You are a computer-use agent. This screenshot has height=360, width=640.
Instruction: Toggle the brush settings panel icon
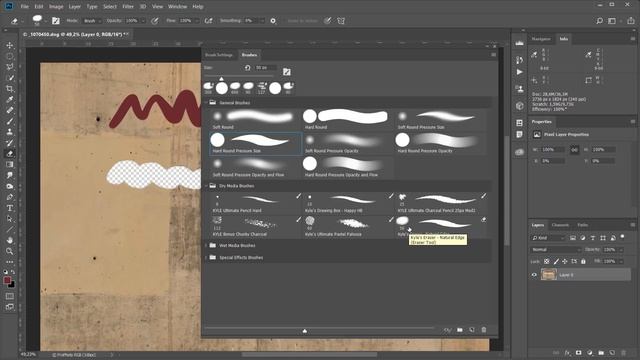56,21
